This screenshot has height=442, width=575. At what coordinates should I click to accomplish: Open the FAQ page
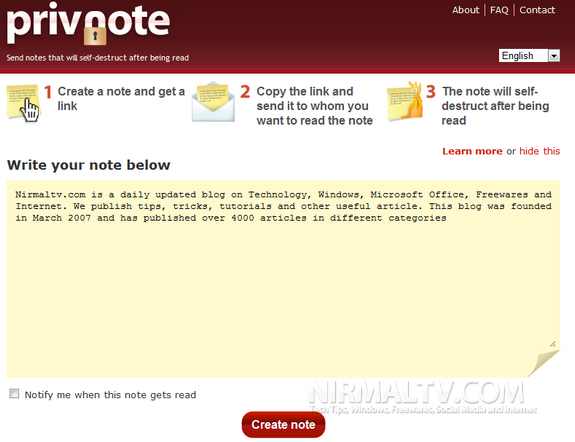pos(499,10)
